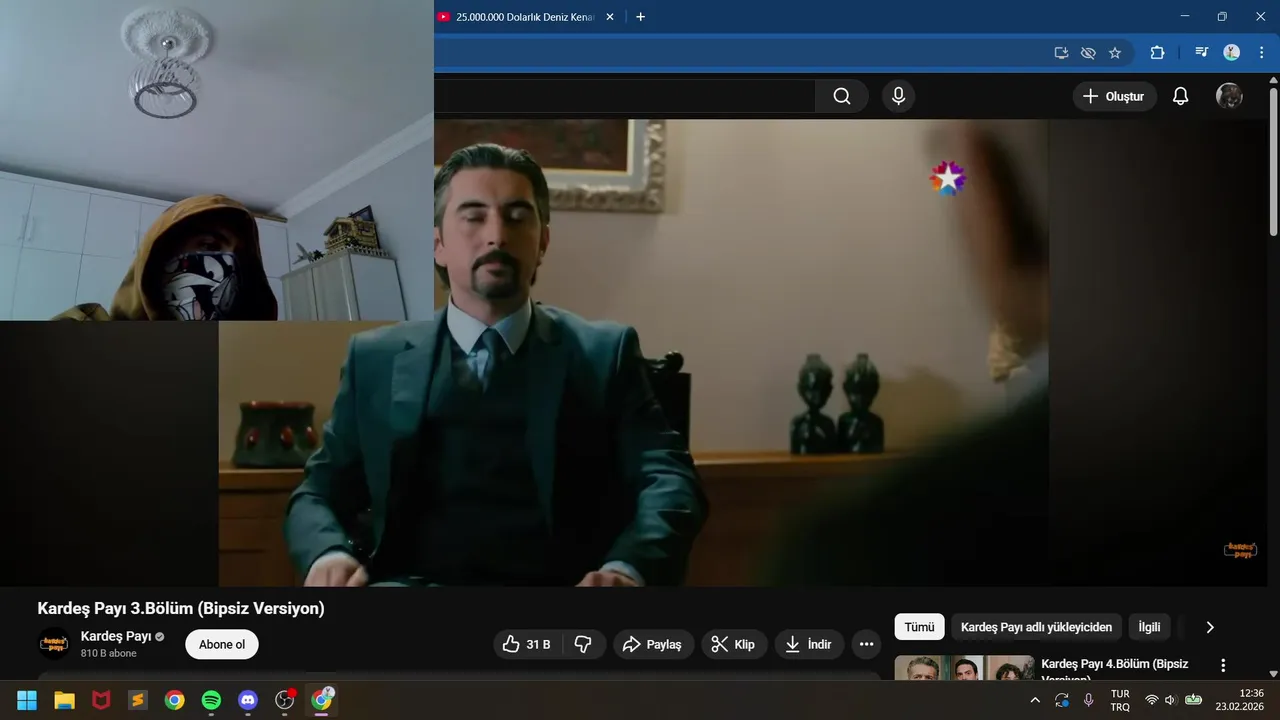
Task: Open more actions three-dot button under video
Action: point(866,644)
